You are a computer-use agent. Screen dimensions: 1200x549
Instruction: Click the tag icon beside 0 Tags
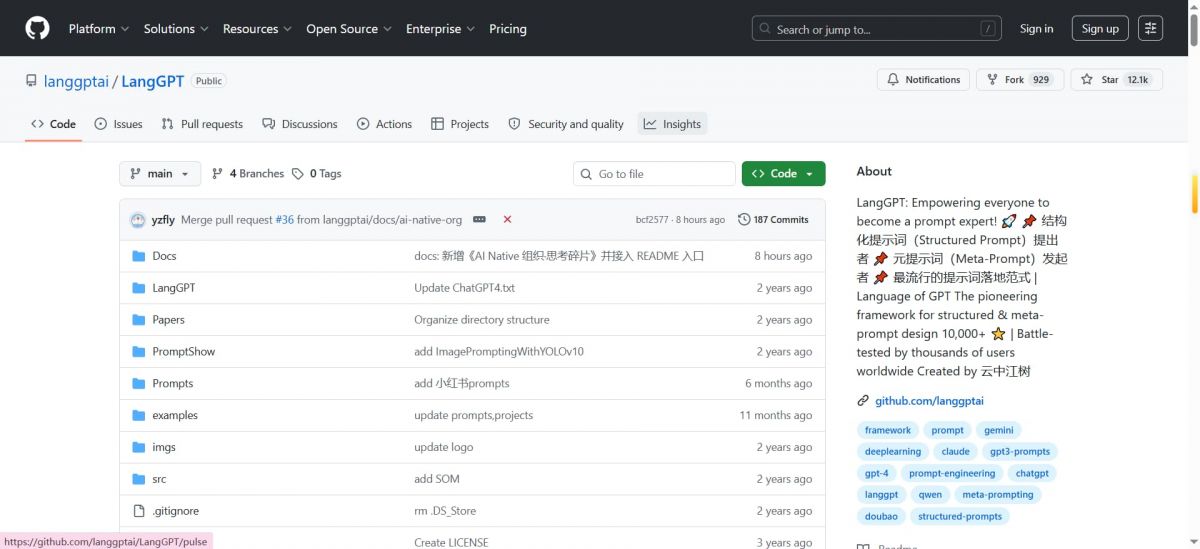(298, 174)
